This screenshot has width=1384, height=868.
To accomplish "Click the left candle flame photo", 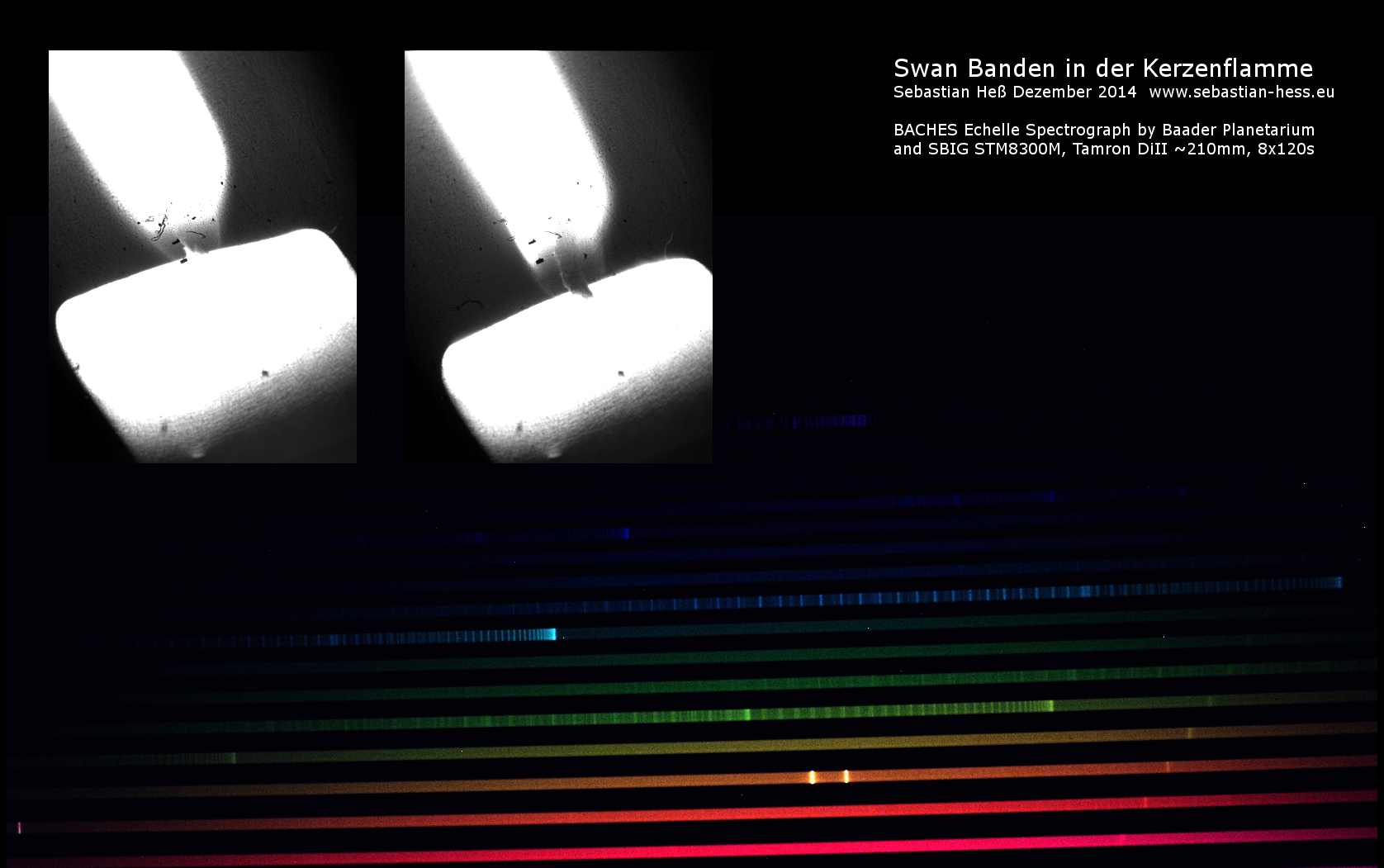I will [202, 256].
